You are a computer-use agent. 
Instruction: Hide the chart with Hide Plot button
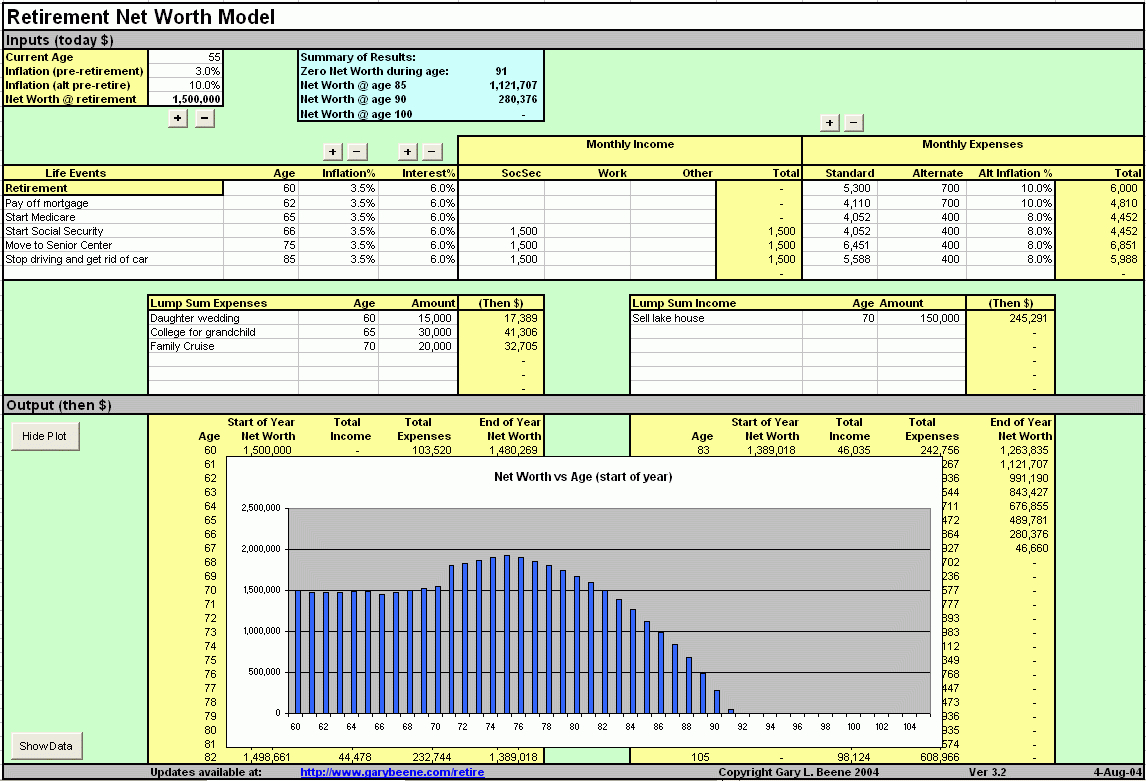[45, 437]
